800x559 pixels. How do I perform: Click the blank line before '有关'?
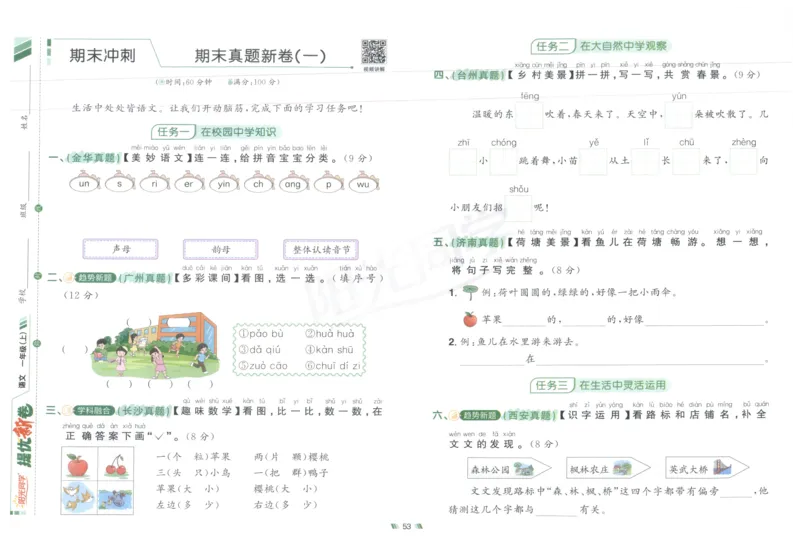556,512
